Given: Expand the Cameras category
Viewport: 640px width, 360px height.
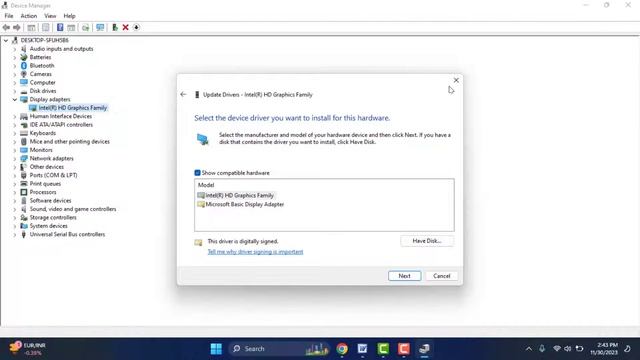Looking at the screenshot, I should pos(15,74).
